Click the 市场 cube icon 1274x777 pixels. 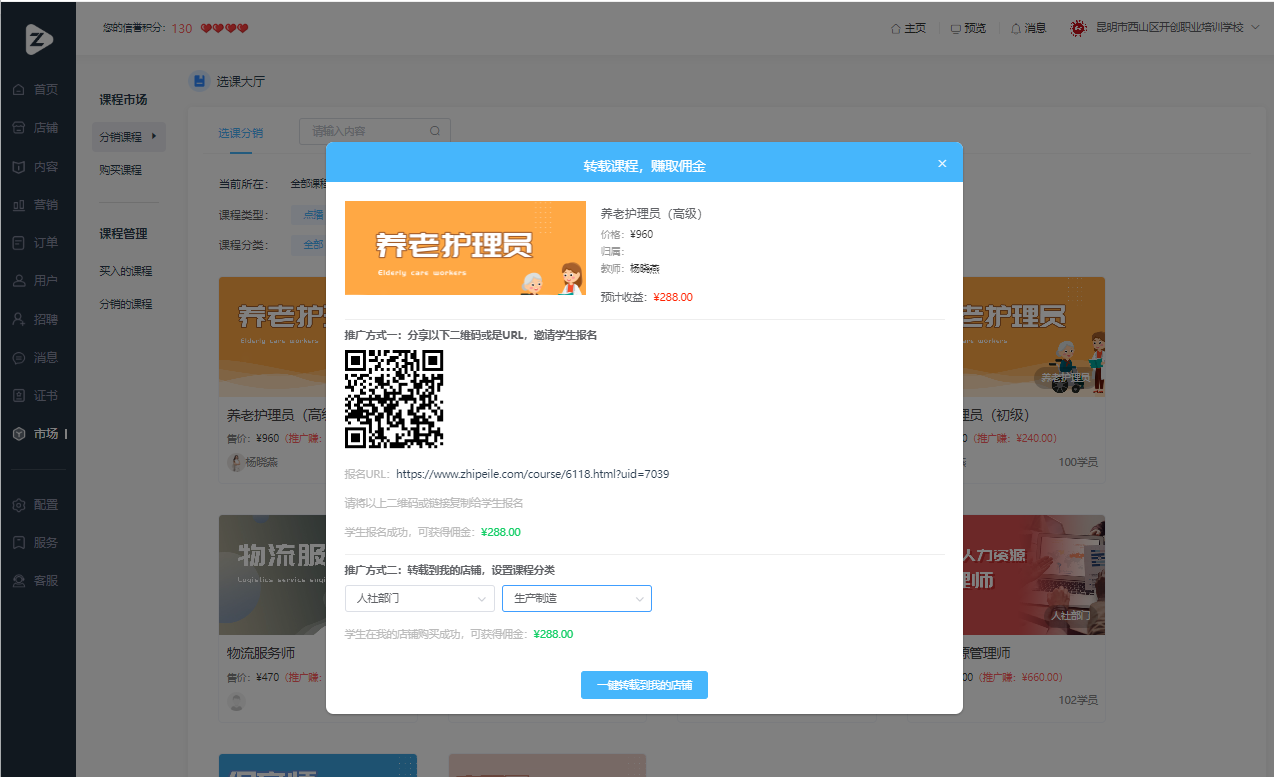coord(18,434)
